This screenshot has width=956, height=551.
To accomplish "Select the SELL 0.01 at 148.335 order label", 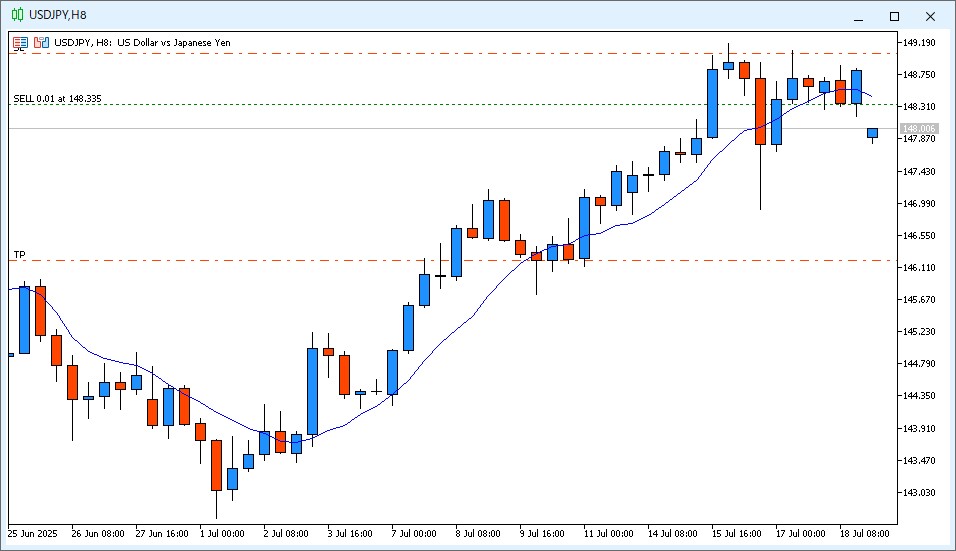I will click(x=57, y=99).
